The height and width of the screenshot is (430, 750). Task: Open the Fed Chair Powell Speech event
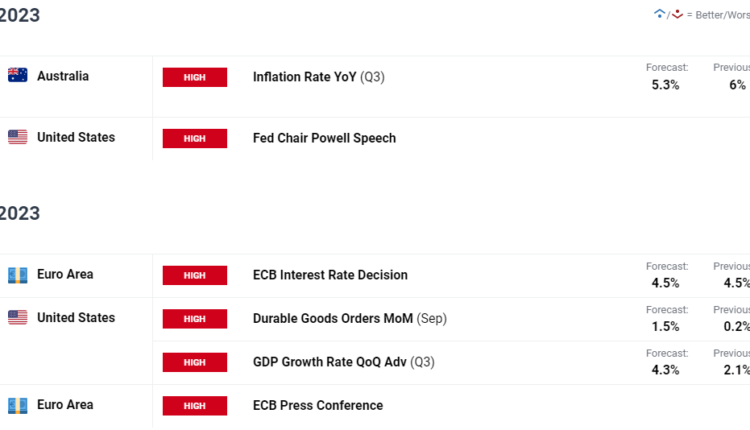coord(324,138)
